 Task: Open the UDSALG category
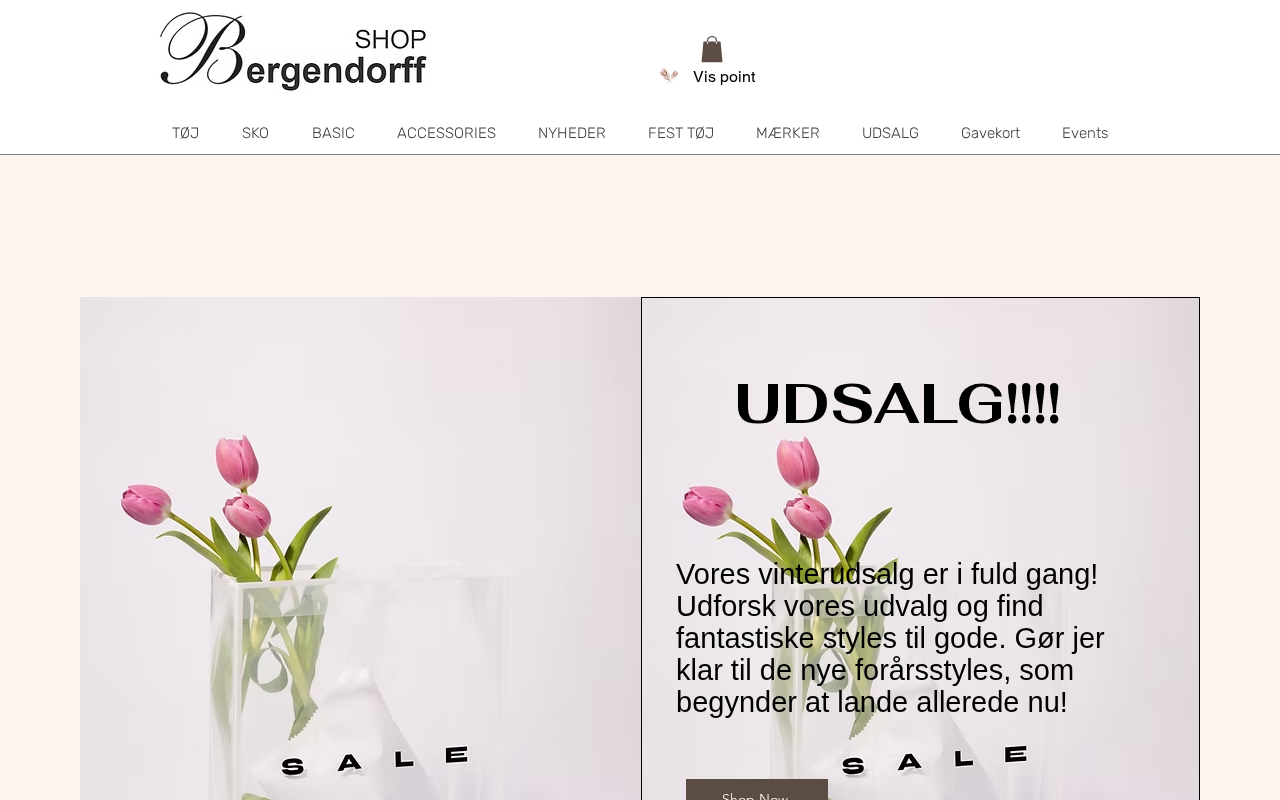890,133
